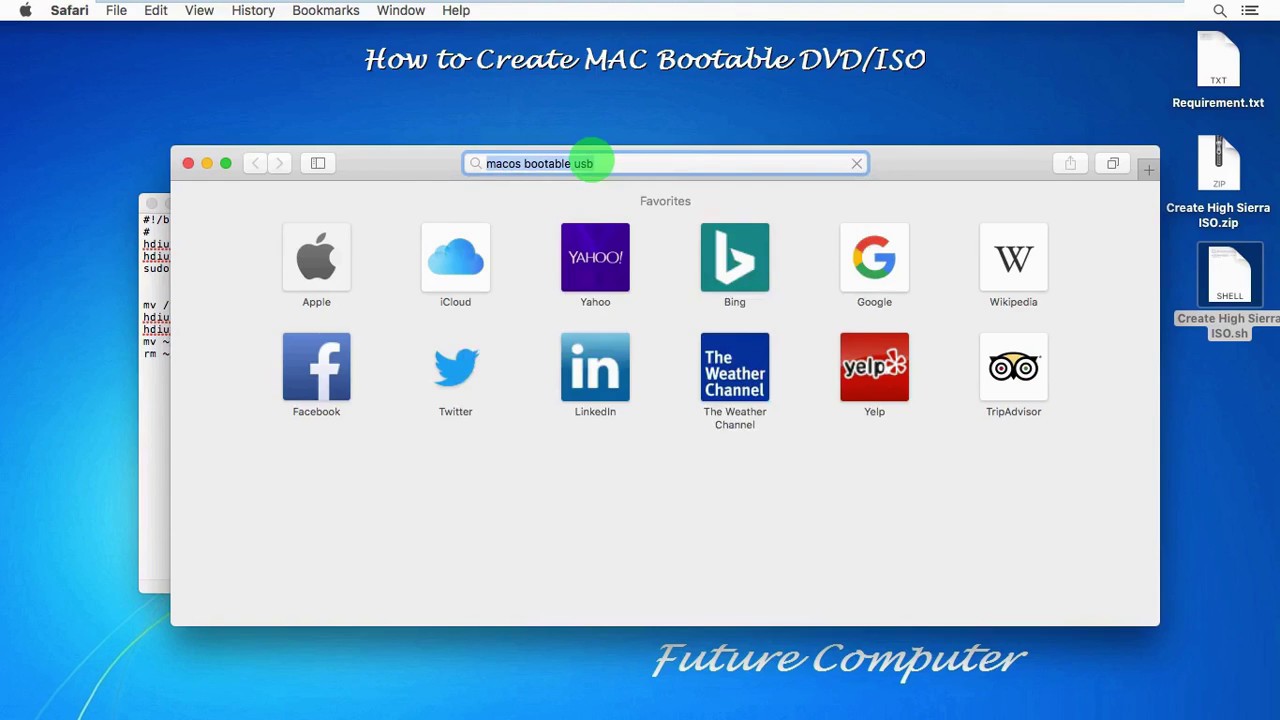Screen dimensions: 1280x720
Task: Open the Apple favorite
Action: click(x=316, y=258)
